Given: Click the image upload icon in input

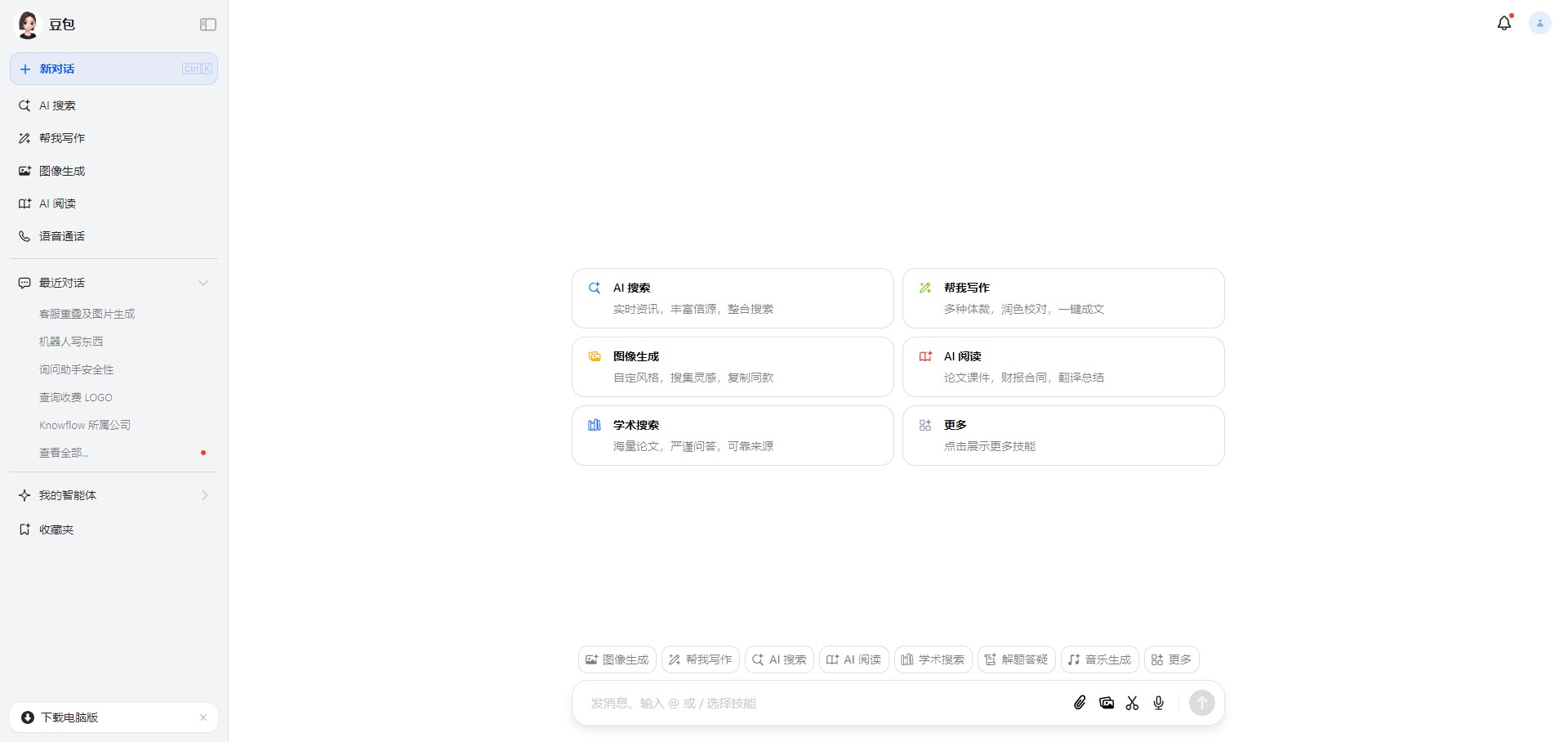Looking at the screenshot, I should [x=1107, y=703].
